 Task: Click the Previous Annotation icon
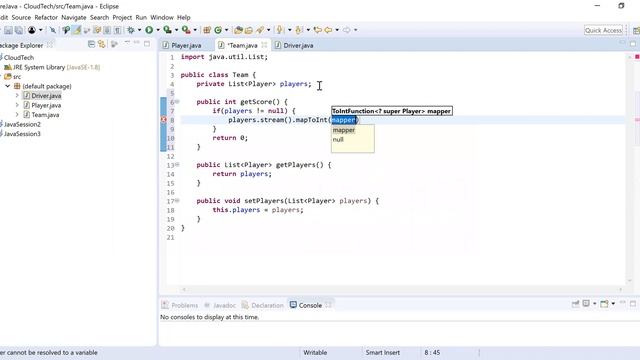tap(298, 30)
